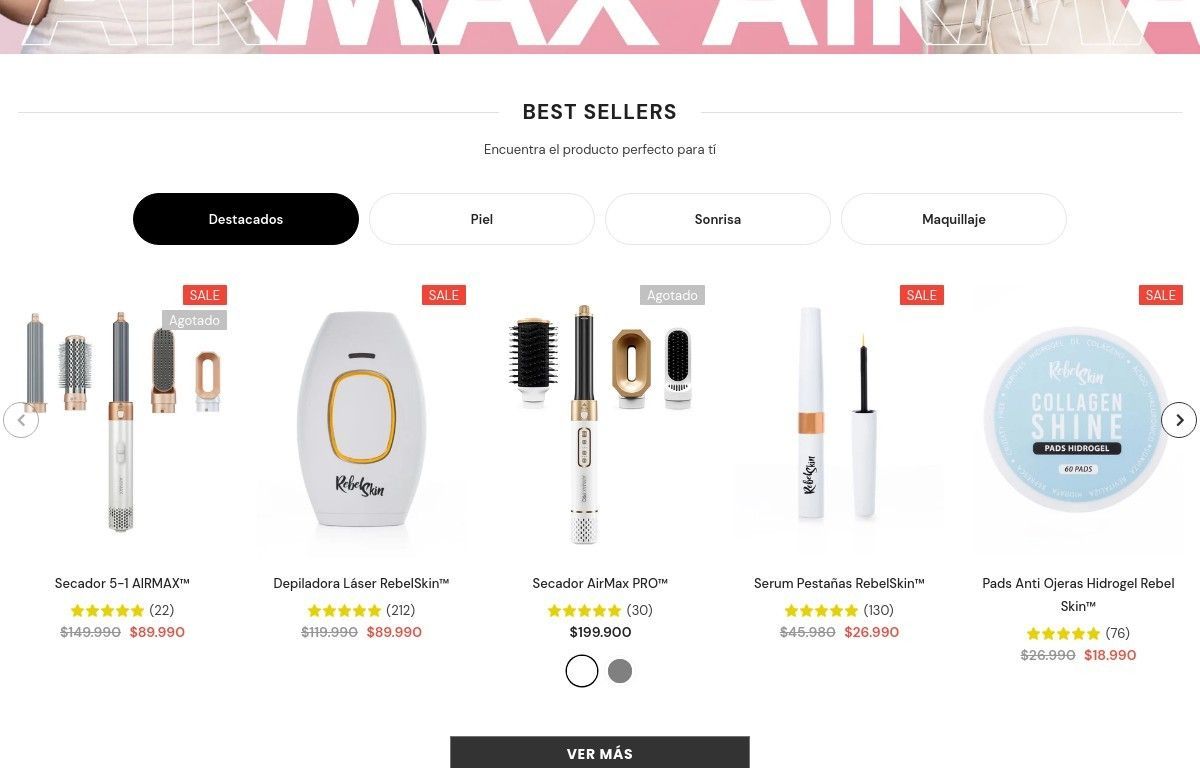Switch to the Sonrisa tab
Image resolution: width=1200 pixels, height=768 pixels.
pos(718,219)
